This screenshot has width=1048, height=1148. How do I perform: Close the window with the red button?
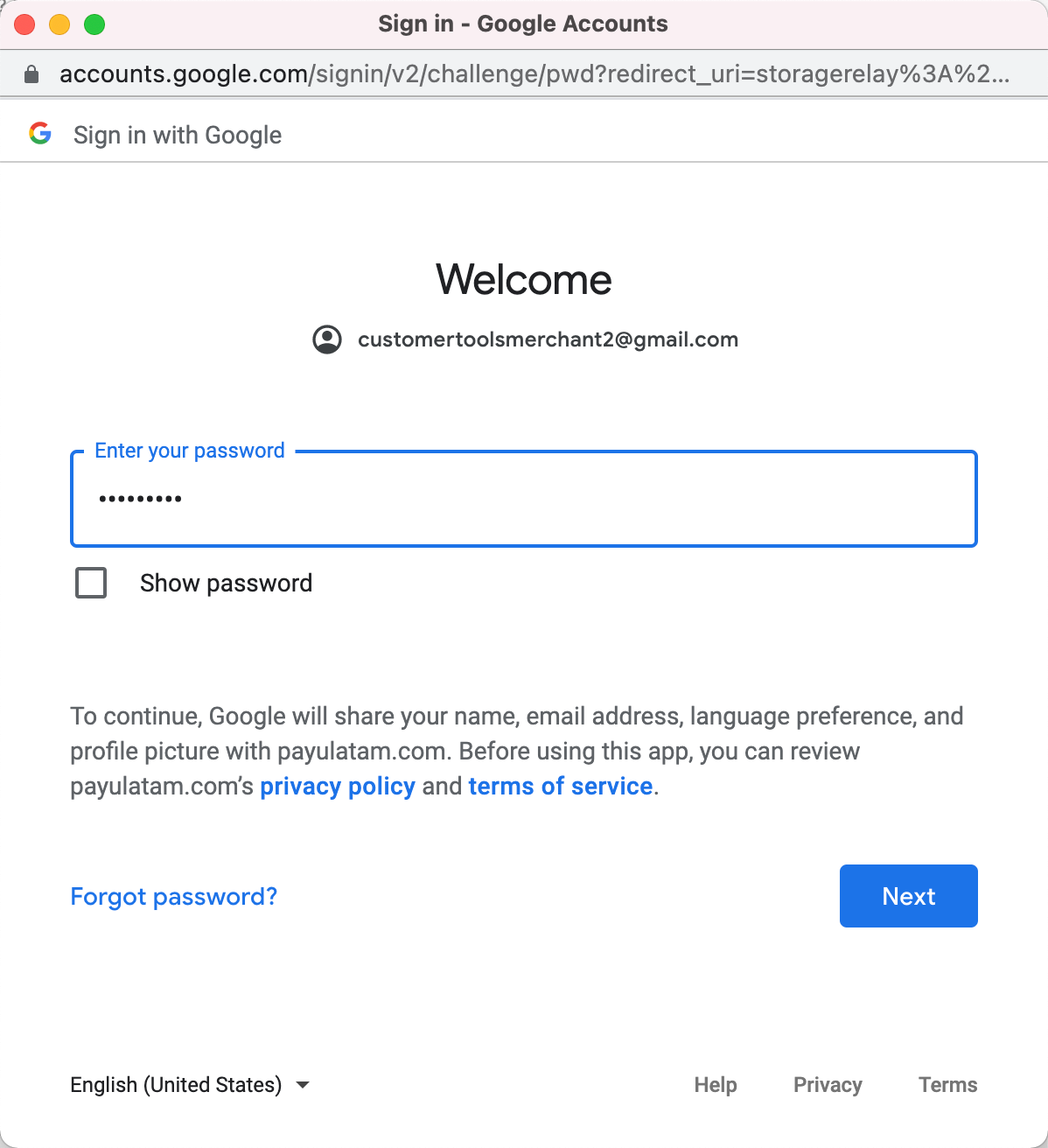[x=24, y=24]
